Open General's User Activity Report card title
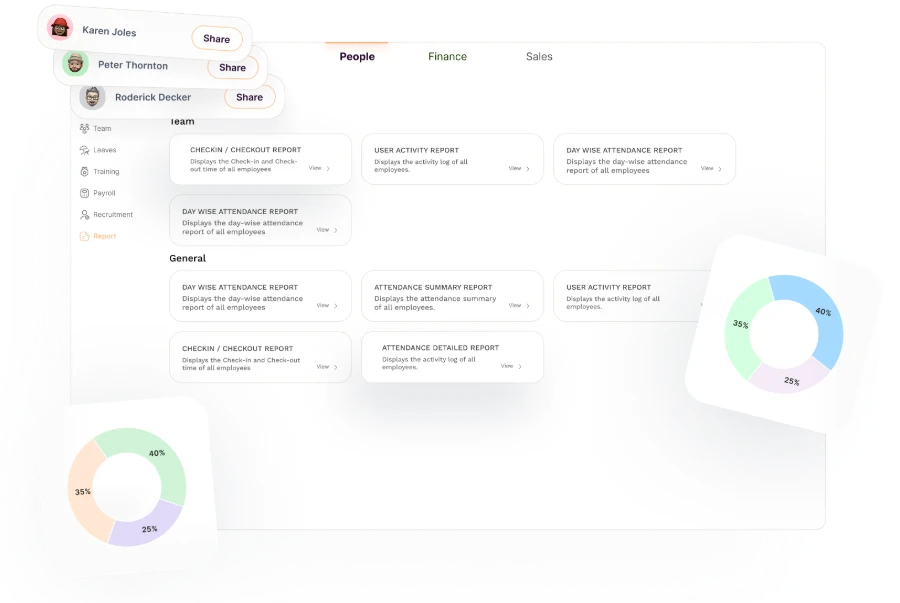 tap(608, 287)
